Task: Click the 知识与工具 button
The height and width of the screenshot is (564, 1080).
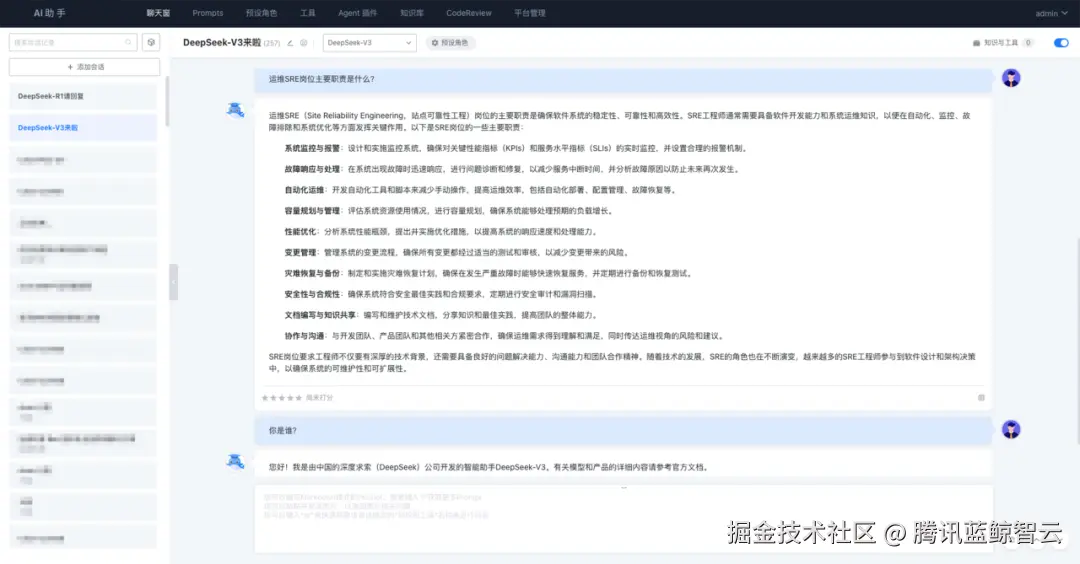Action: point(1003,43)
